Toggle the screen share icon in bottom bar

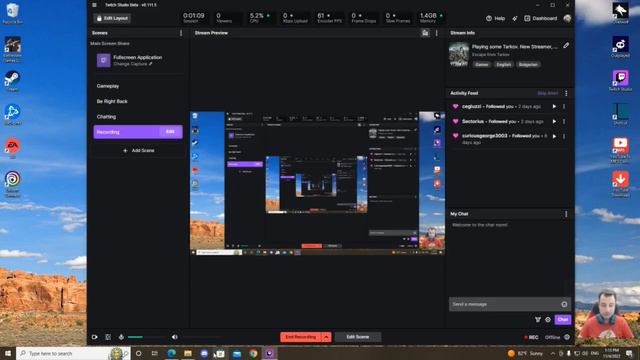(108, 337)
